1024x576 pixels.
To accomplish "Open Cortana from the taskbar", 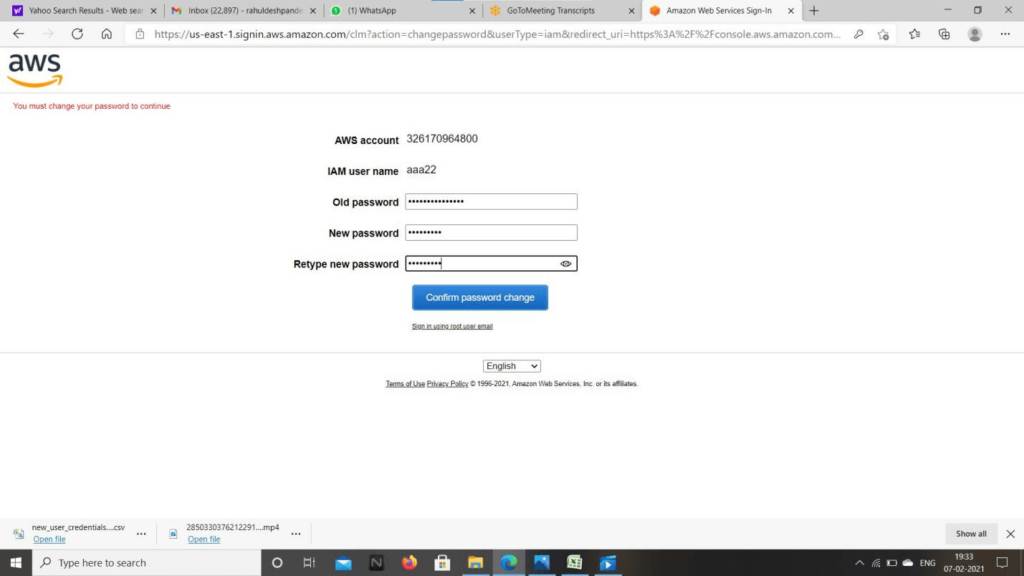I will (x=277, y=562).
